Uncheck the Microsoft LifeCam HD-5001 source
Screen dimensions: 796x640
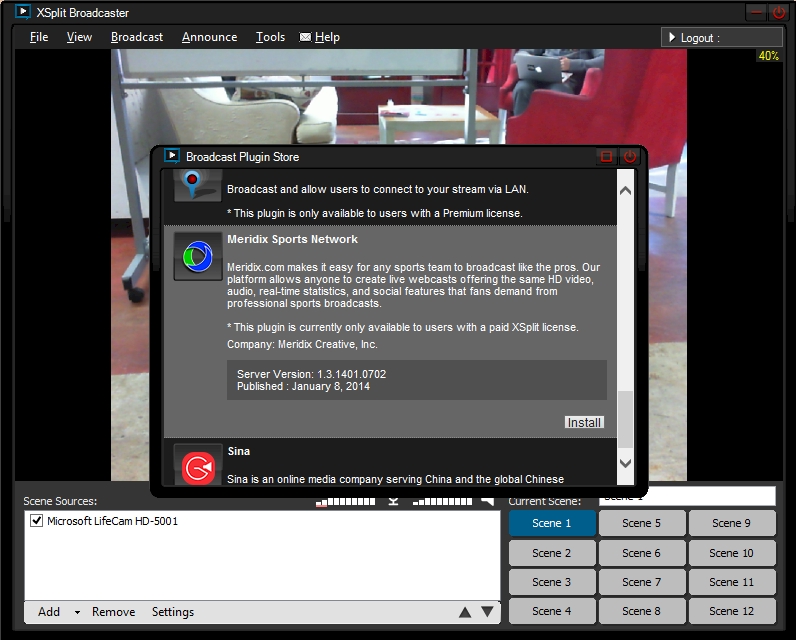pyautogui.click(x=37, y=521)
